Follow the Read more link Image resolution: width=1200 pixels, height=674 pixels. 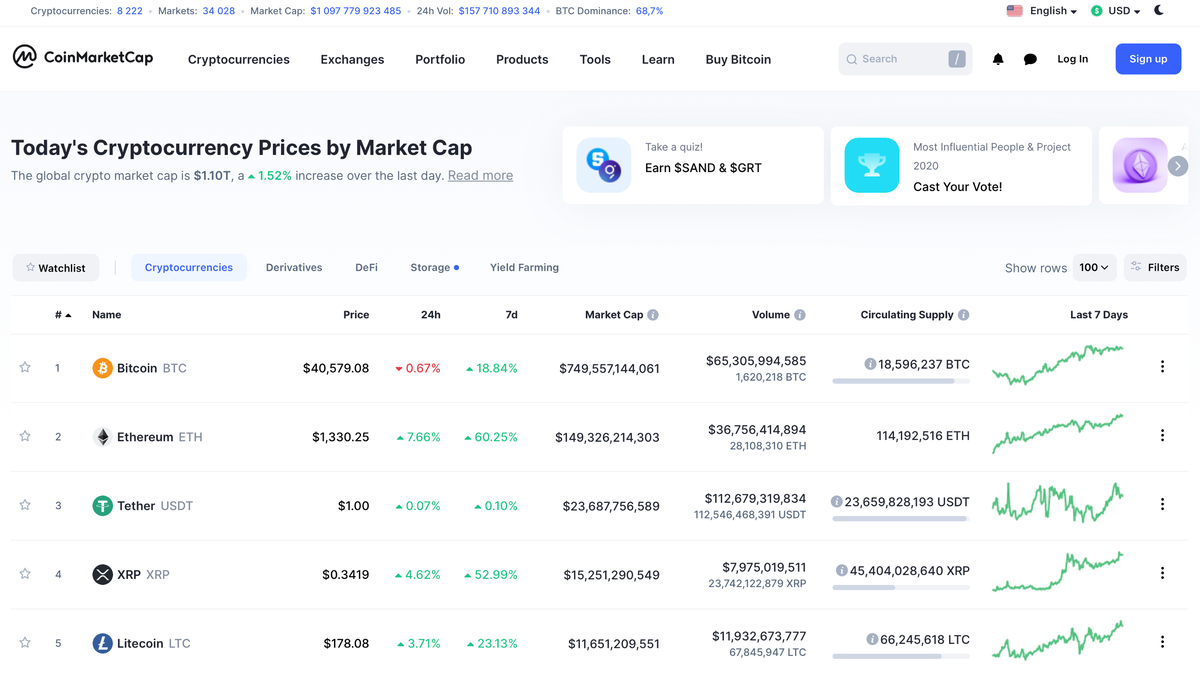pyautogui.click(x=480, y=175)
